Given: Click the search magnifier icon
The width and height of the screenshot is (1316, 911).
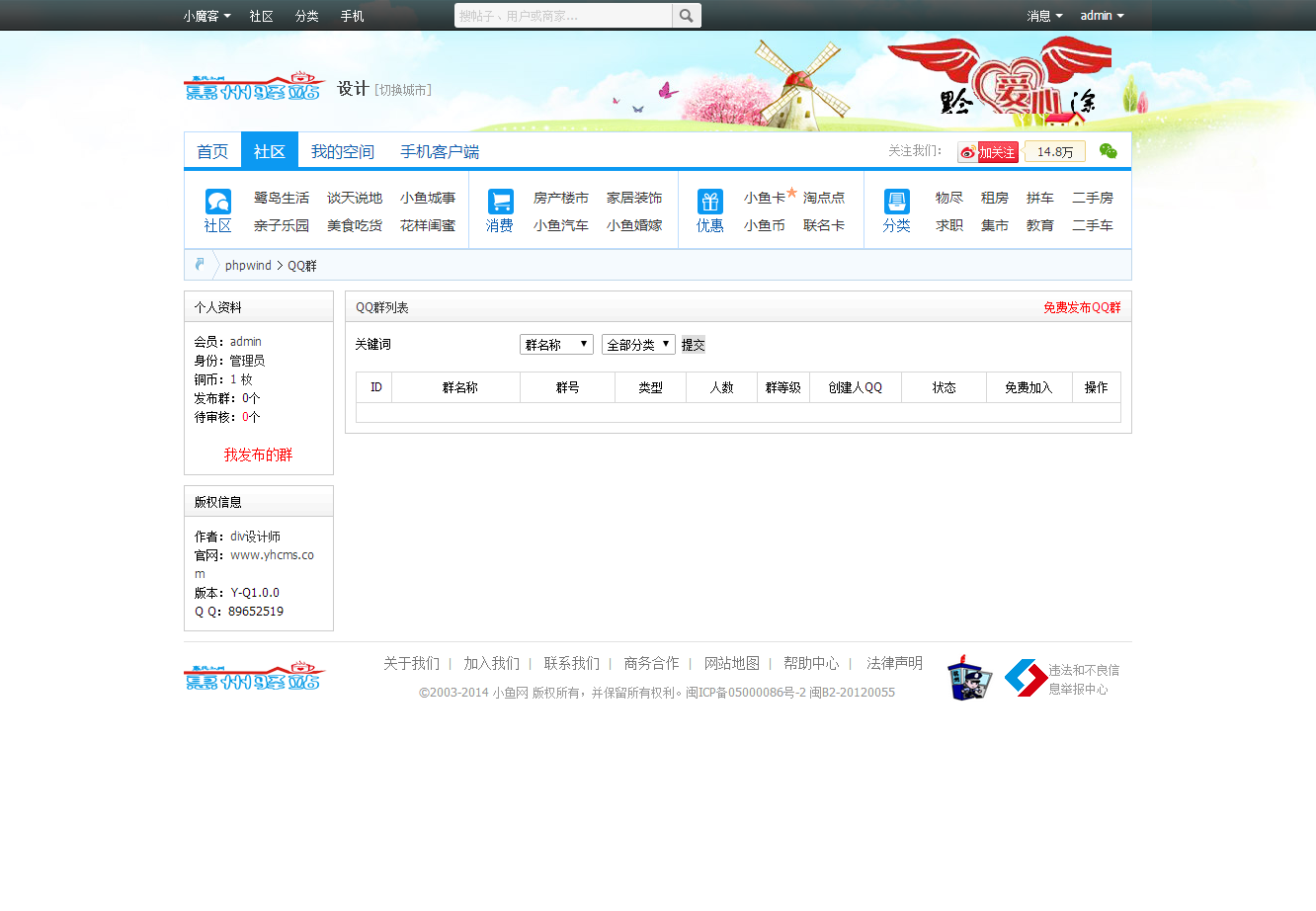Looking at the screenshot, I should 687,16.
